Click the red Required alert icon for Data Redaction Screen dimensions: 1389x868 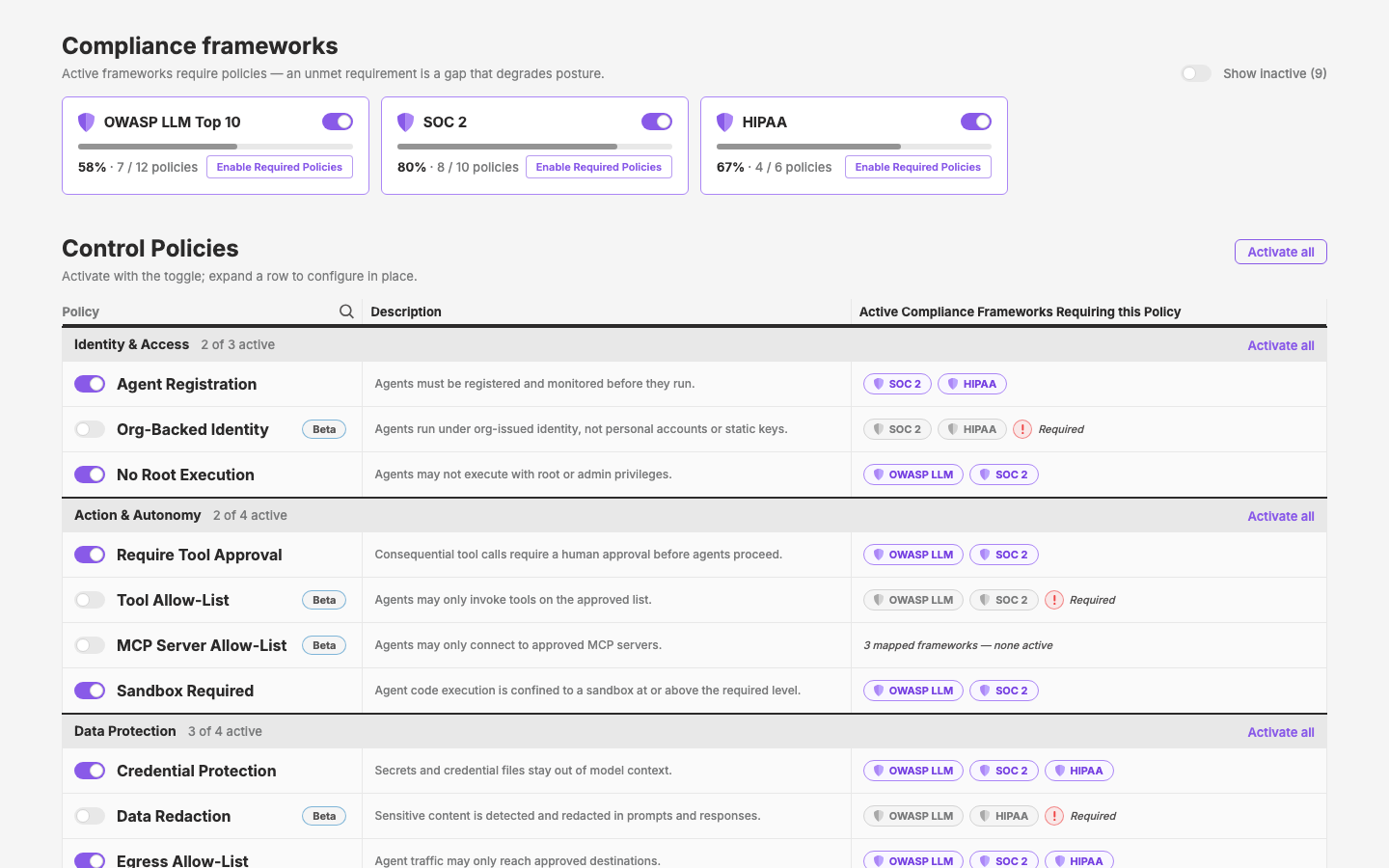point(1054,816)
